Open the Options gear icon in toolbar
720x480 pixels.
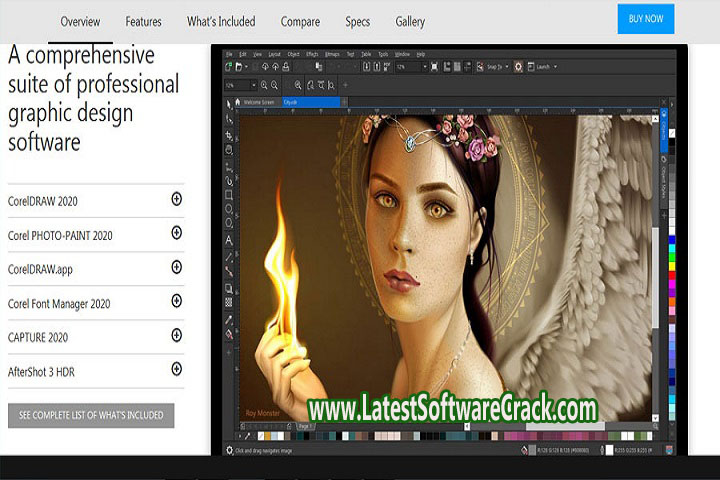(518, 67)
